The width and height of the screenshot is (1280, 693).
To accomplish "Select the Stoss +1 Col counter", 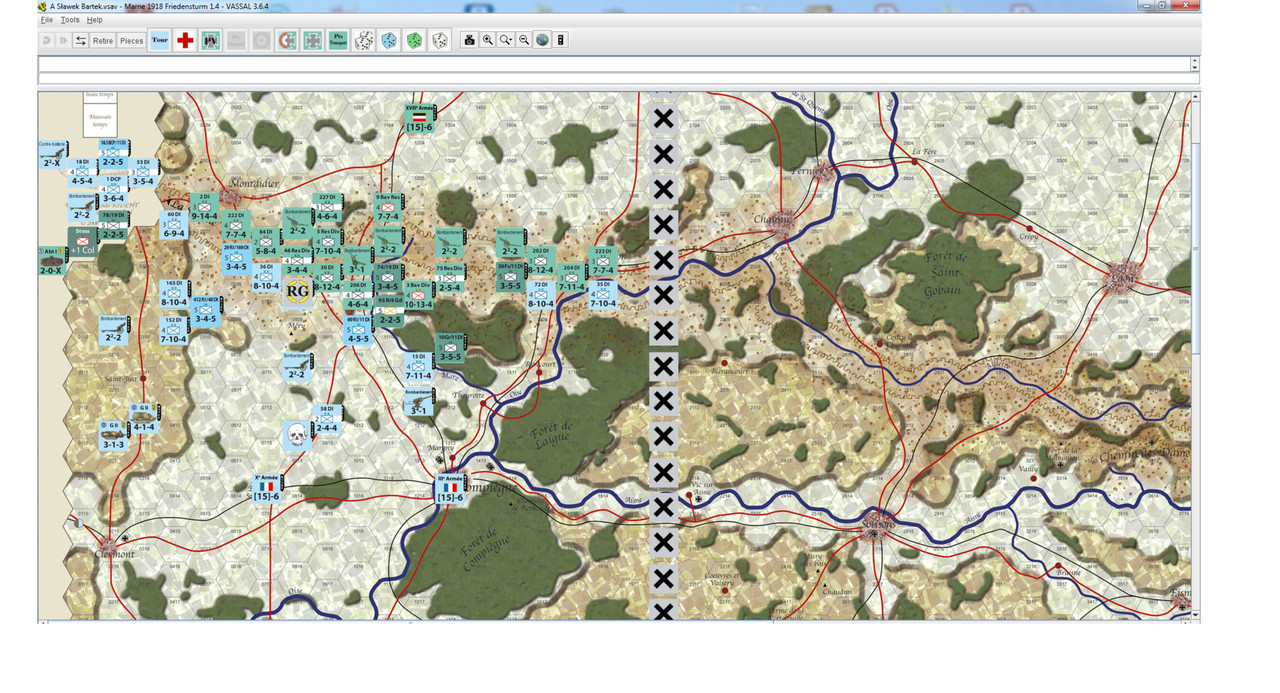I will [x=83, y=241].
